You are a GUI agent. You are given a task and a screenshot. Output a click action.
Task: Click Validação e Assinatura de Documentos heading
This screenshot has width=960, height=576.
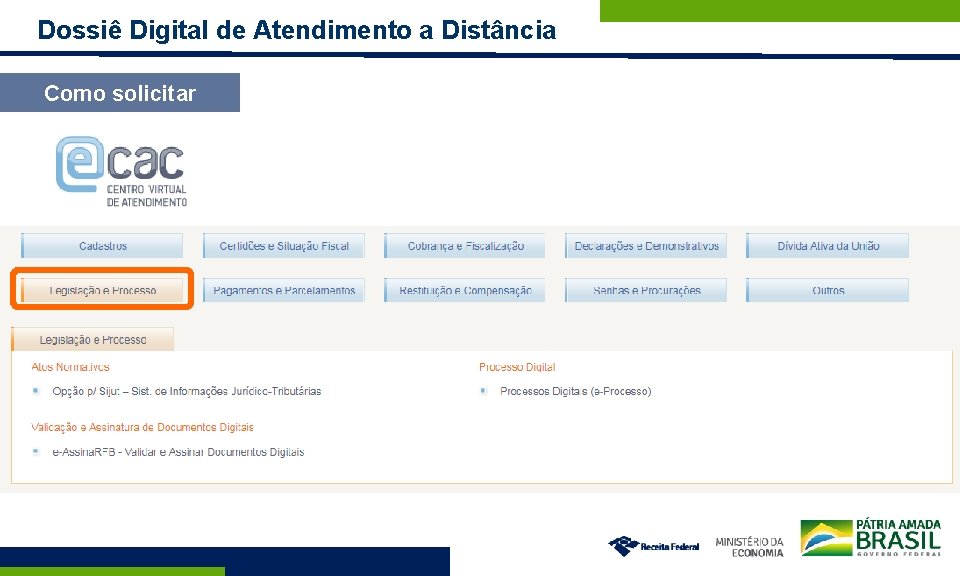coord(142,427)
